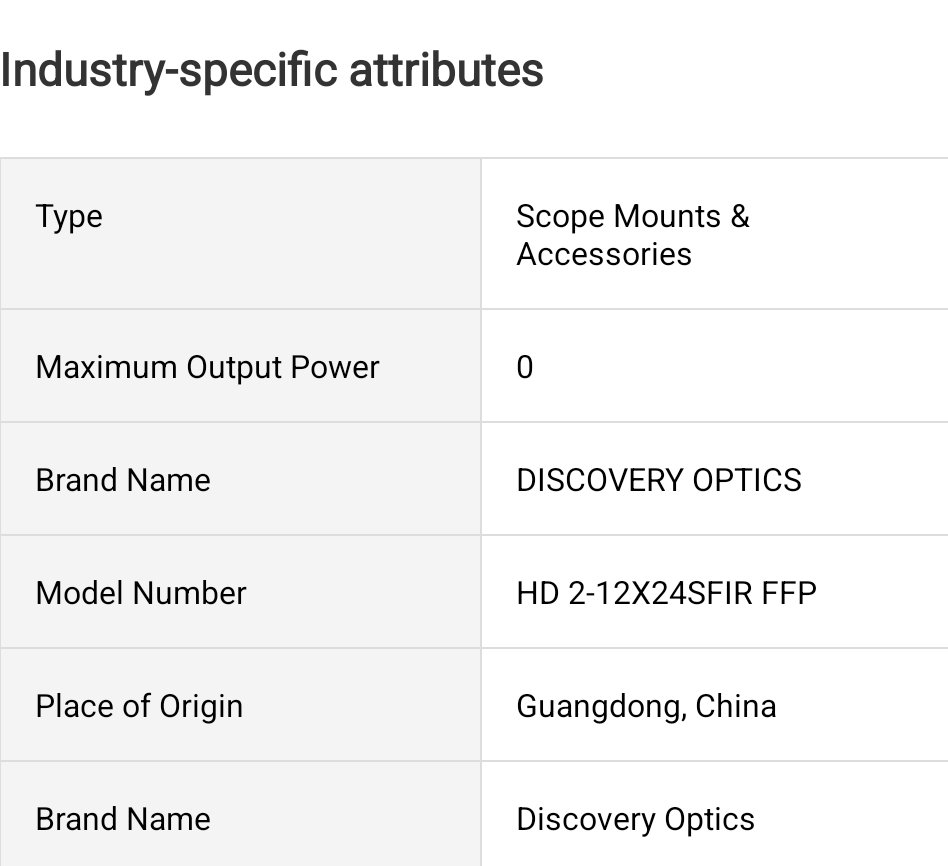Screen dimensions: 948x866
Task: Select the Model Number label
Action: click(x=141, y=593)
